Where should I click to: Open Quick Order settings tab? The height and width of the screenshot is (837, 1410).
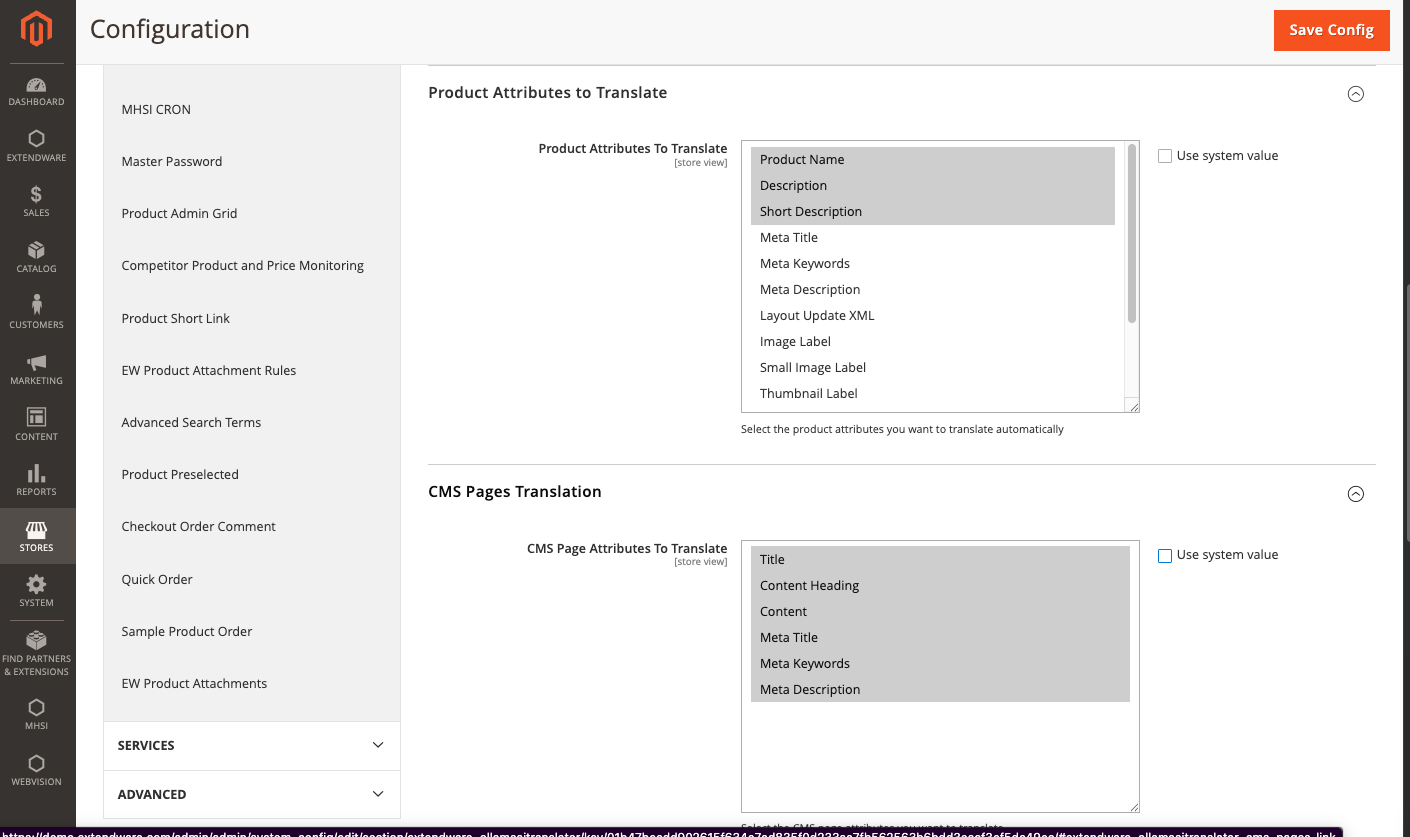157,579
